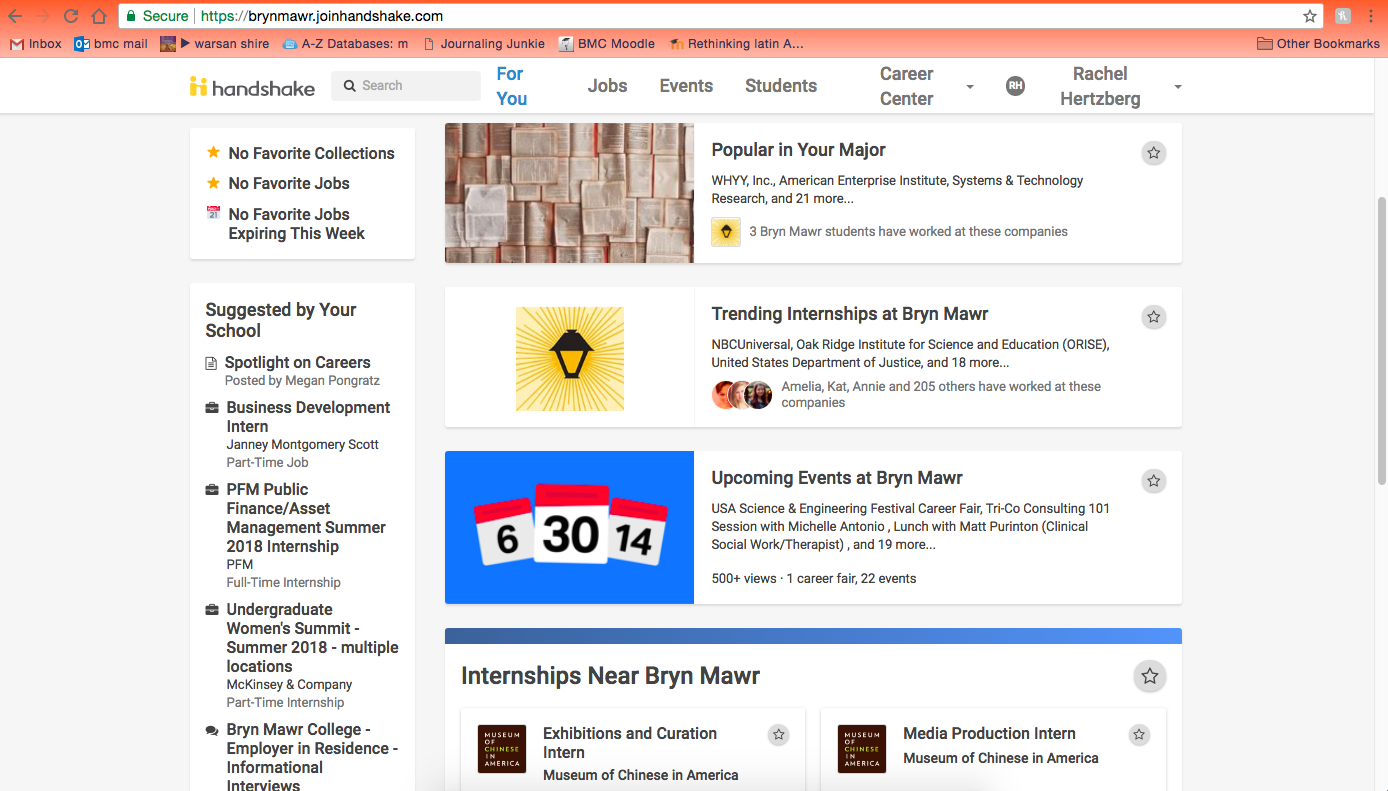Open No Favorite Collections link
1388x791 pixels.
pyautogui.click(x=311, y=153)
